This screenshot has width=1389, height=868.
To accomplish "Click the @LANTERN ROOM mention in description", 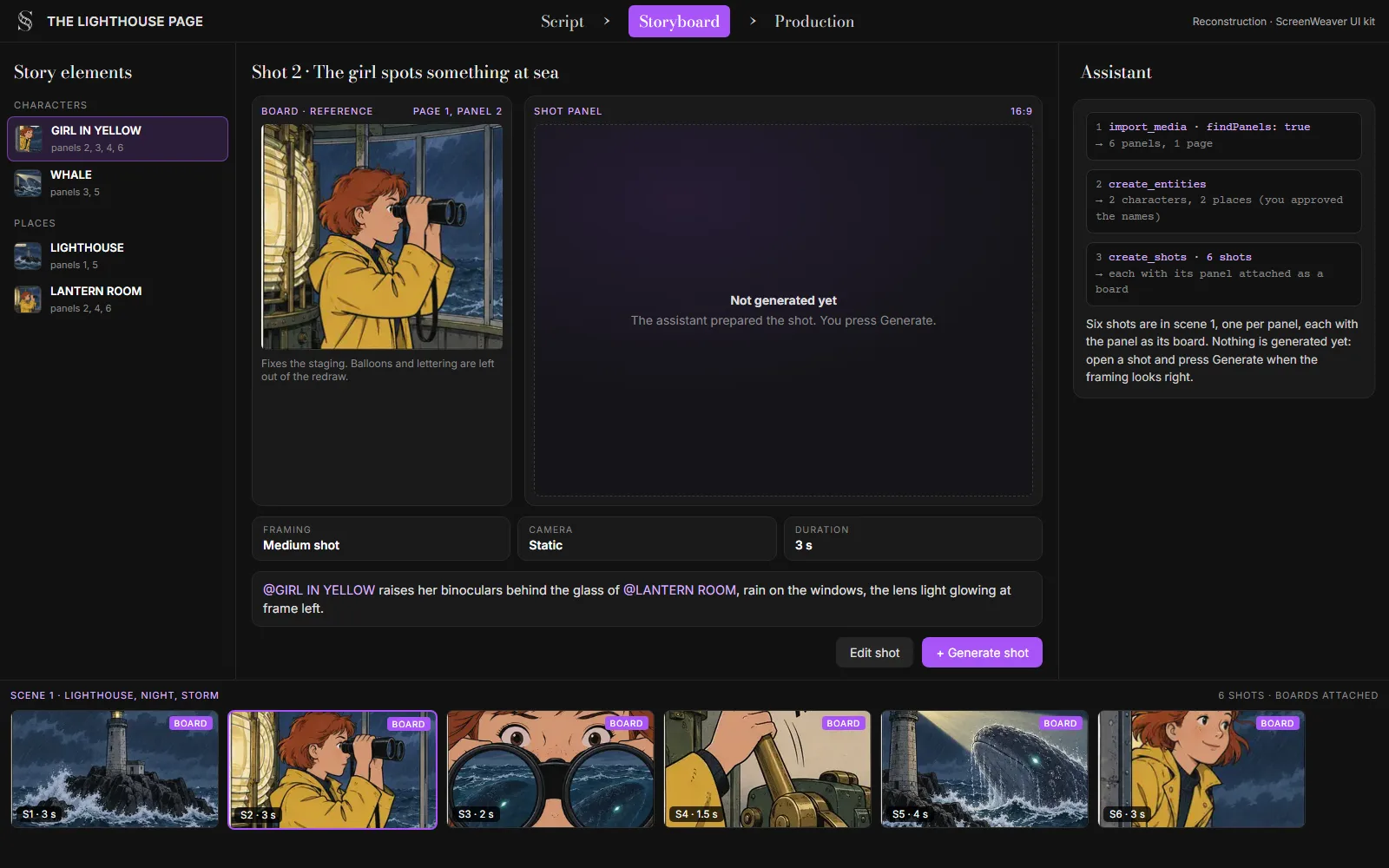I will pyautogui.click(x=680, y=590).
